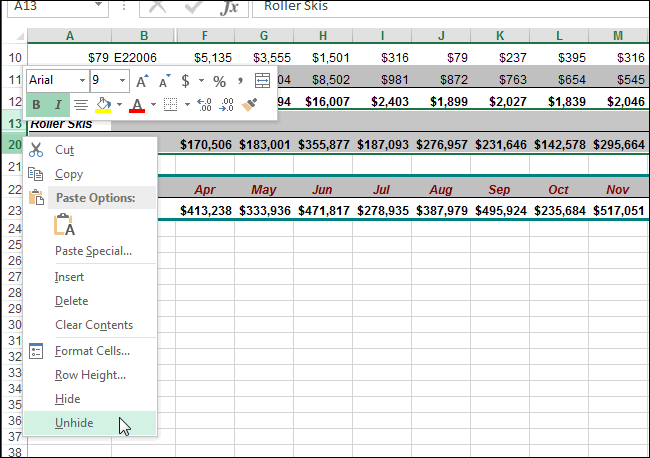Click cell with $517,051
This screenshot has height=458, width=650.
tap(618, 211)
